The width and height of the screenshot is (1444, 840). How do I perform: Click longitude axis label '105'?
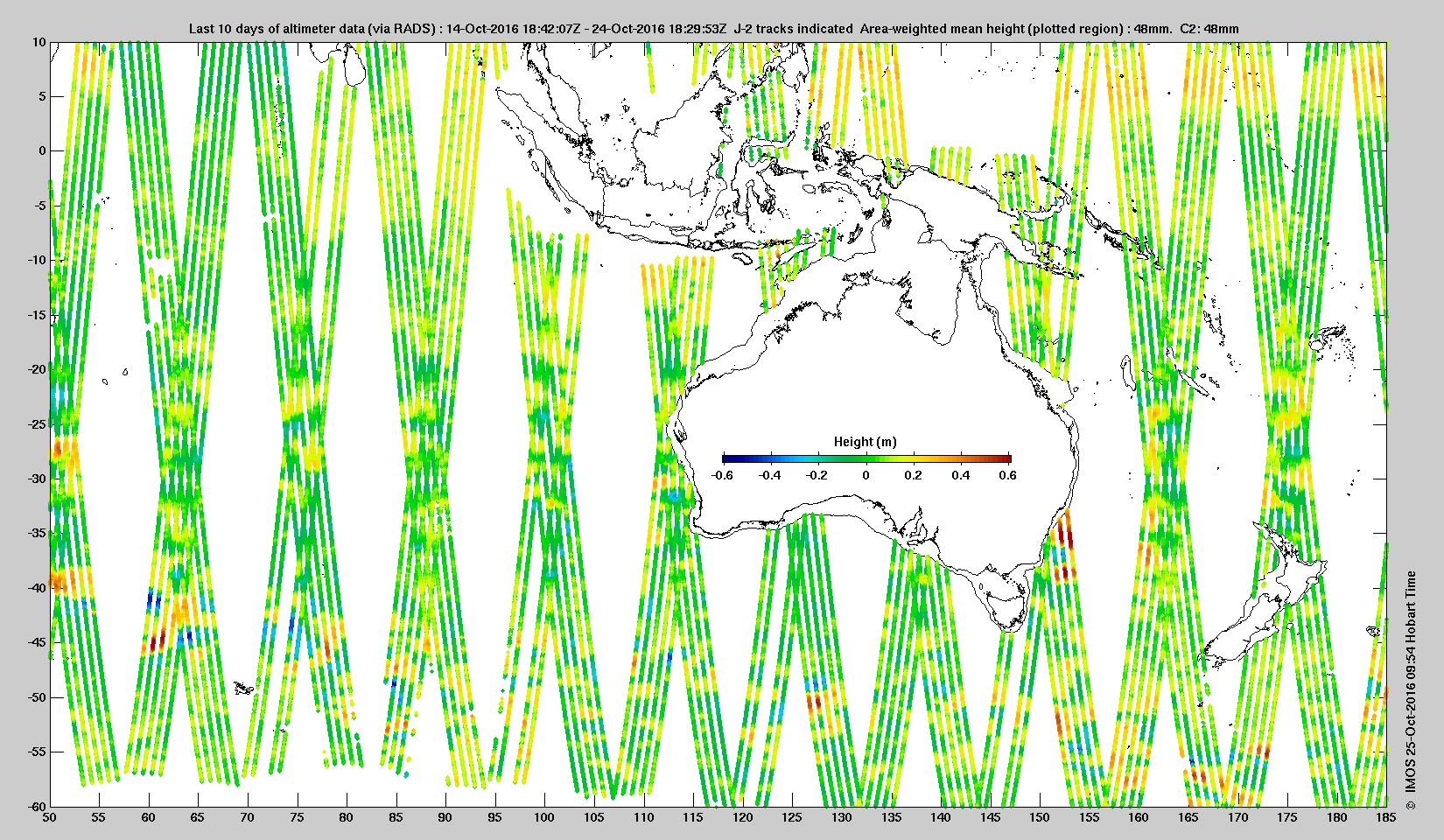coord(594,817)
